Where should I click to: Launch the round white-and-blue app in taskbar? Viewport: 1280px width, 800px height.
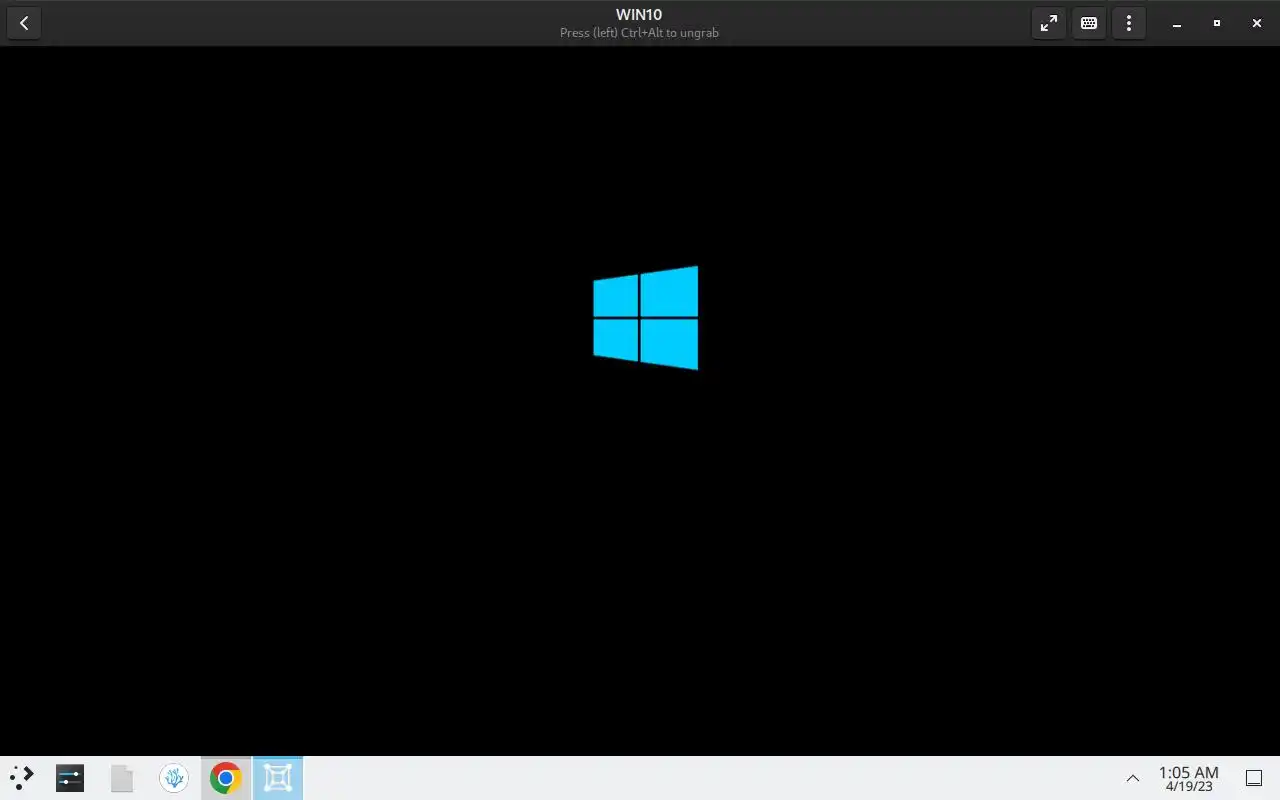[x=174, y=778]
